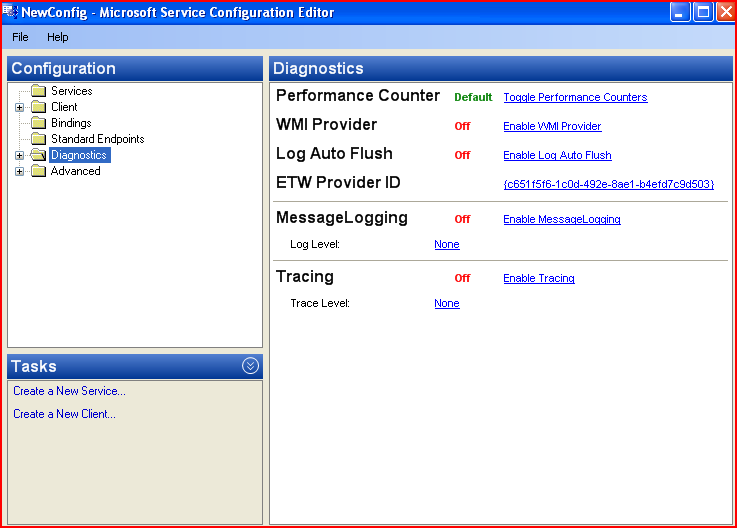Image resolution: width=737 pixels, height=528 pixels.
Task: Click Enable Log Auto Flush link
Action: point(557,155)
